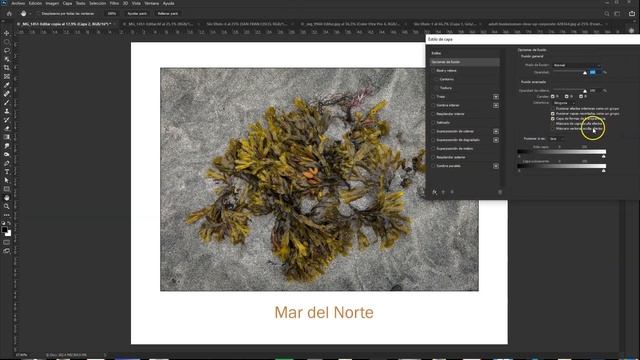Viewport: 640px width, 360px height.
Task: Click the 100% zoom button
Action: click(x=112, y=13)
